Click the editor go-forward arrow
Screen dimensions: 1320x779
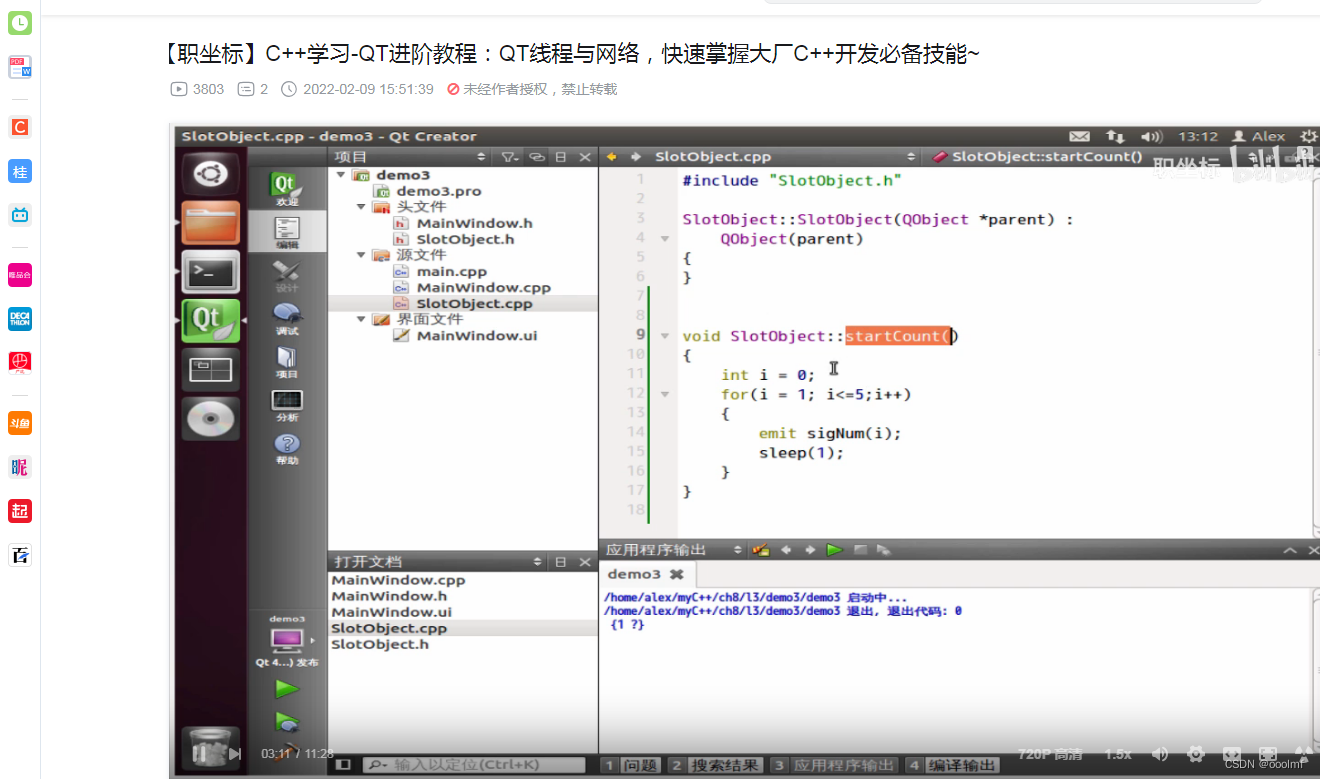tap(634, 157)
